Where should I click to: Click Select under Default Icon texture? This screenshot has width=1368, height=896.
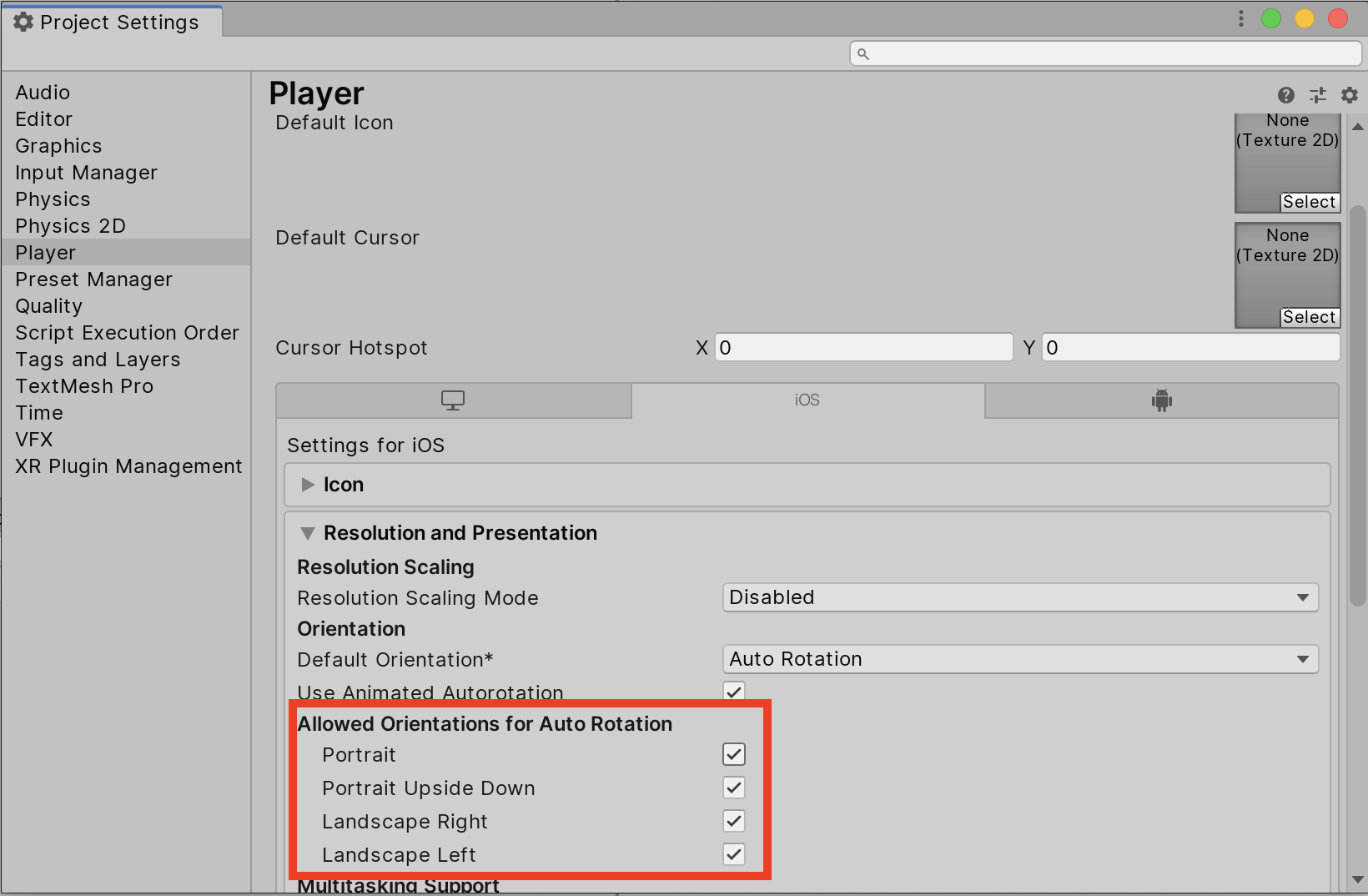(1309, 202)
